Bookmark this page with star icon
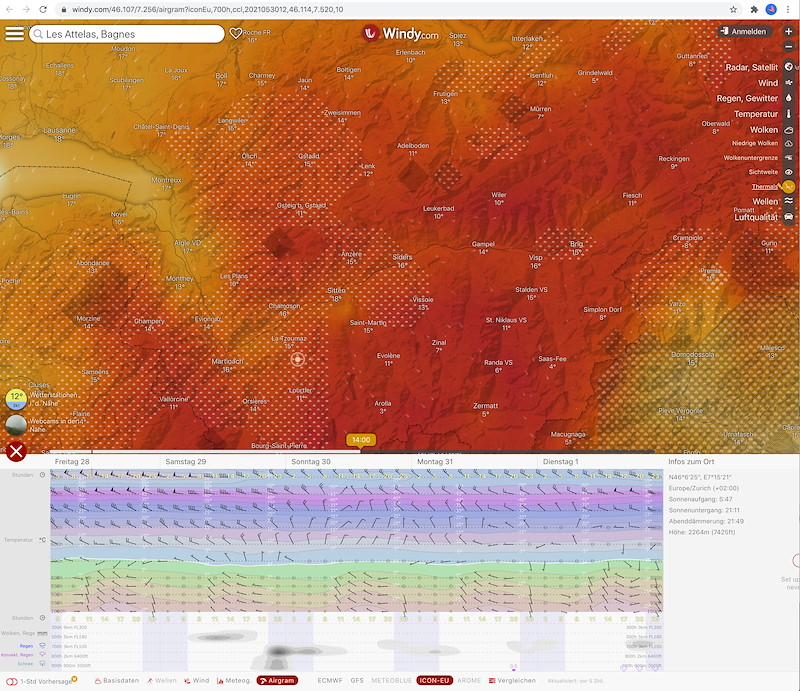The image size is (800, 691). tap(733, 9)
